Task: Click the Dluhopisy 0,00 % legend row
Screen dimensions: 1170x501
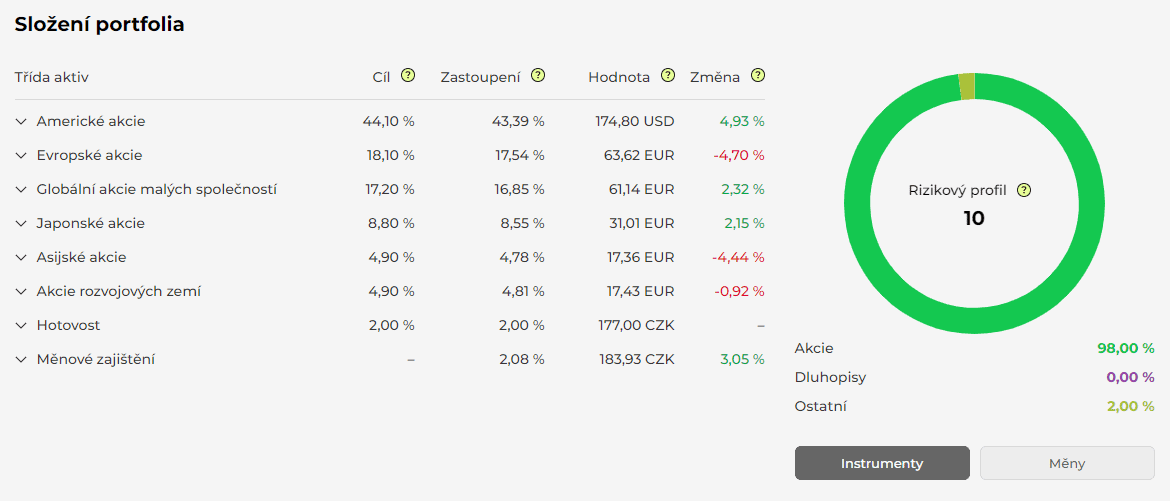Action: 974,377
